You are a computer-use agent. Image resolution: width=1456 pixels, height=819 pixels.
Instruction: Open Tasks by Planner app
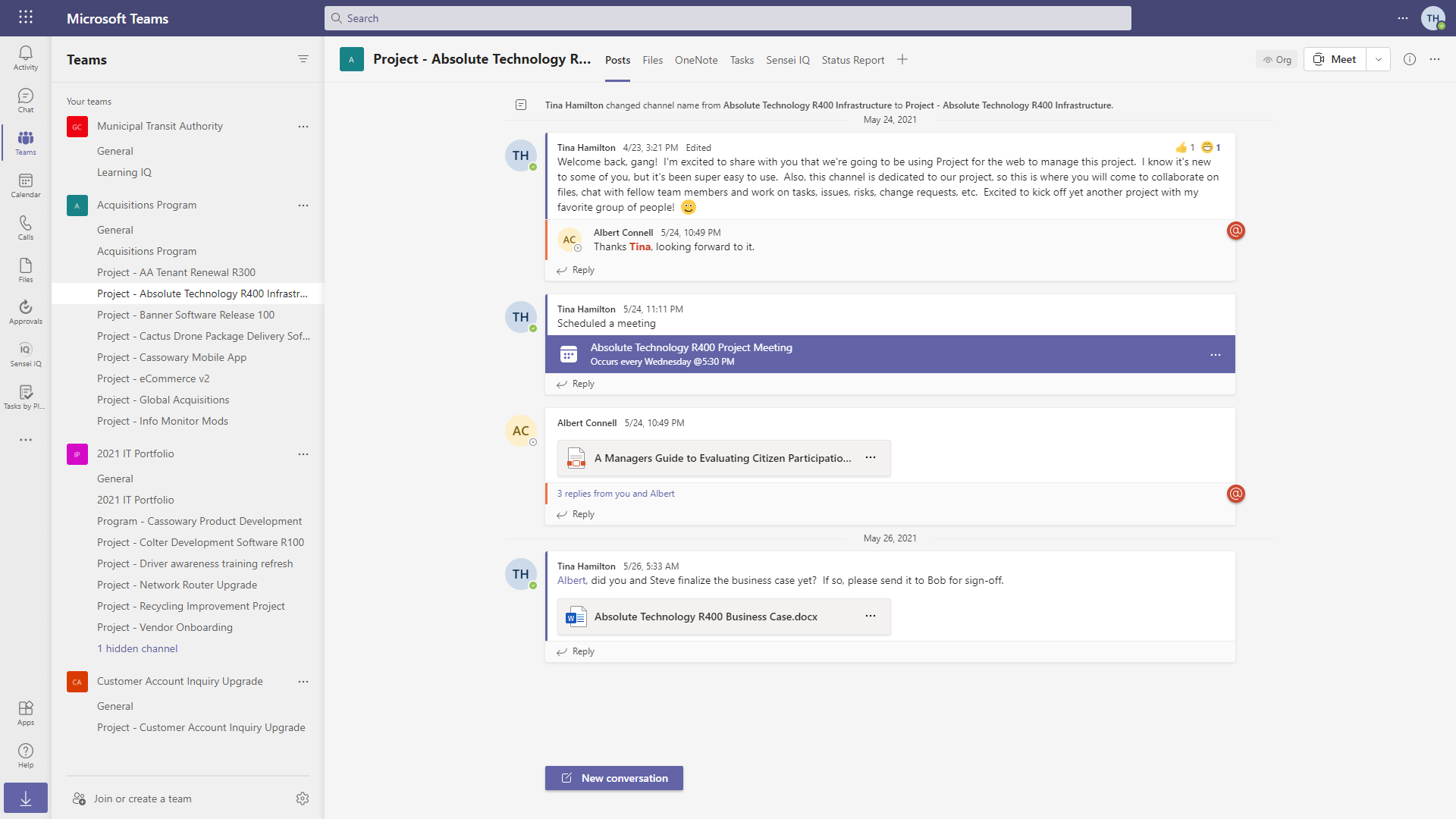click(x=26, y=397)
